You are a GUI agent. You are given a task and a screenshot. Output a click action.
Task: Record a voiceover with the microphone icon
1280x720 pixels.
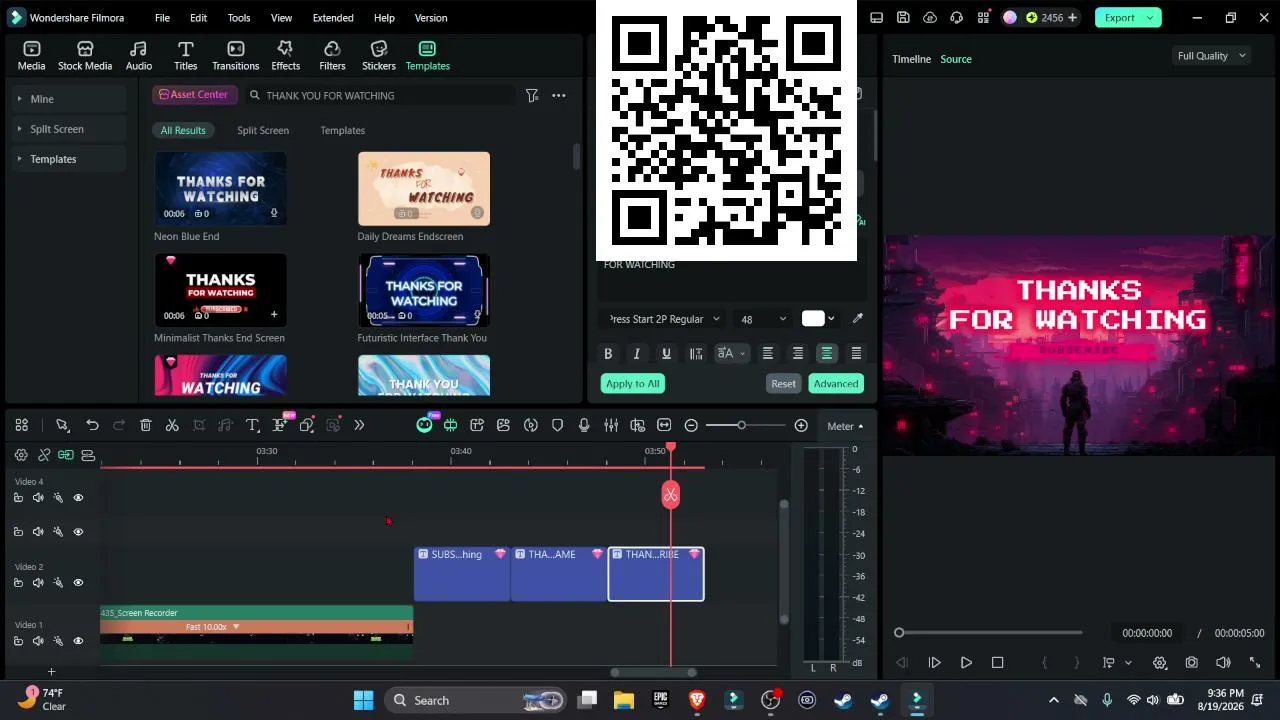coord(584,426)
